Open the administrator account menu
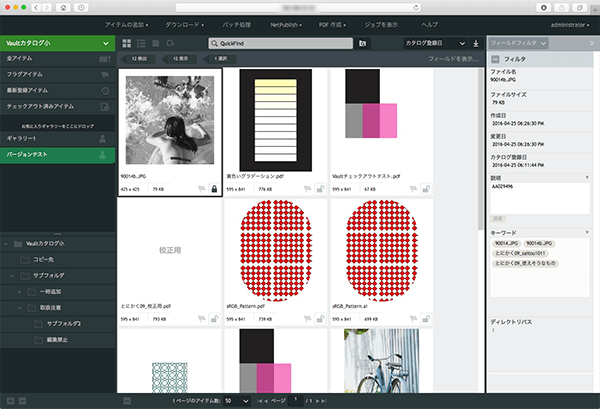600x409 pixels. tap(570, 25)
